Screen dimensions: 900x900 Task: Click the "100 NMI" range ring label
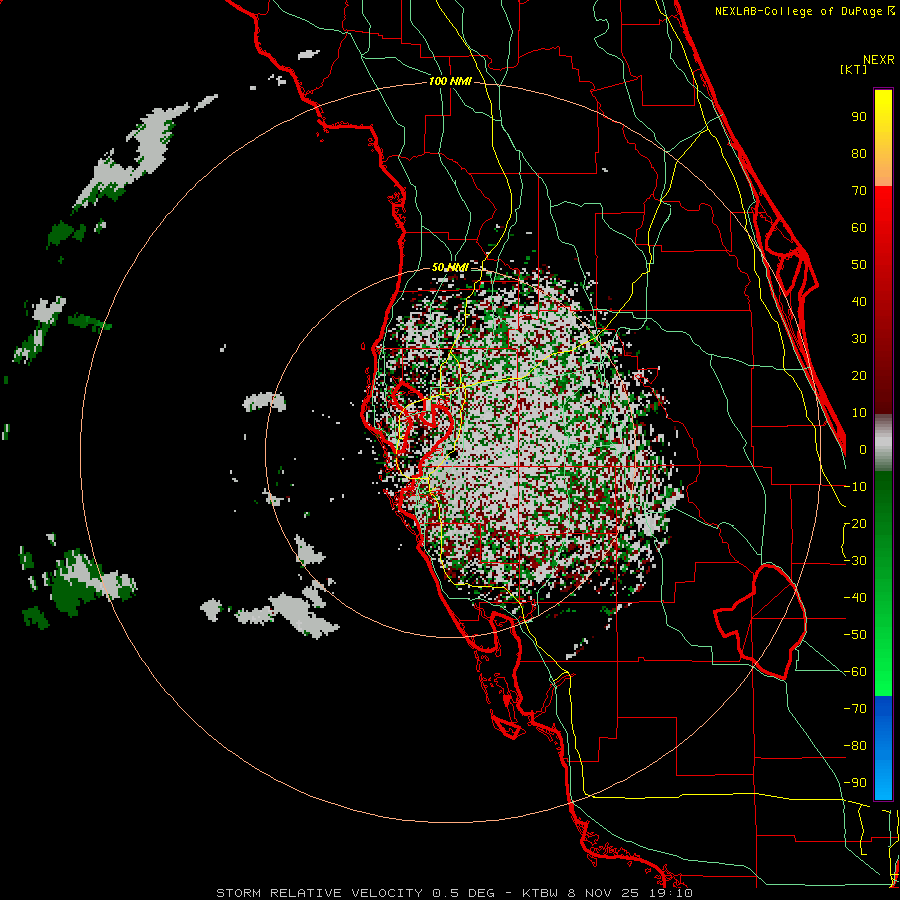450,81
